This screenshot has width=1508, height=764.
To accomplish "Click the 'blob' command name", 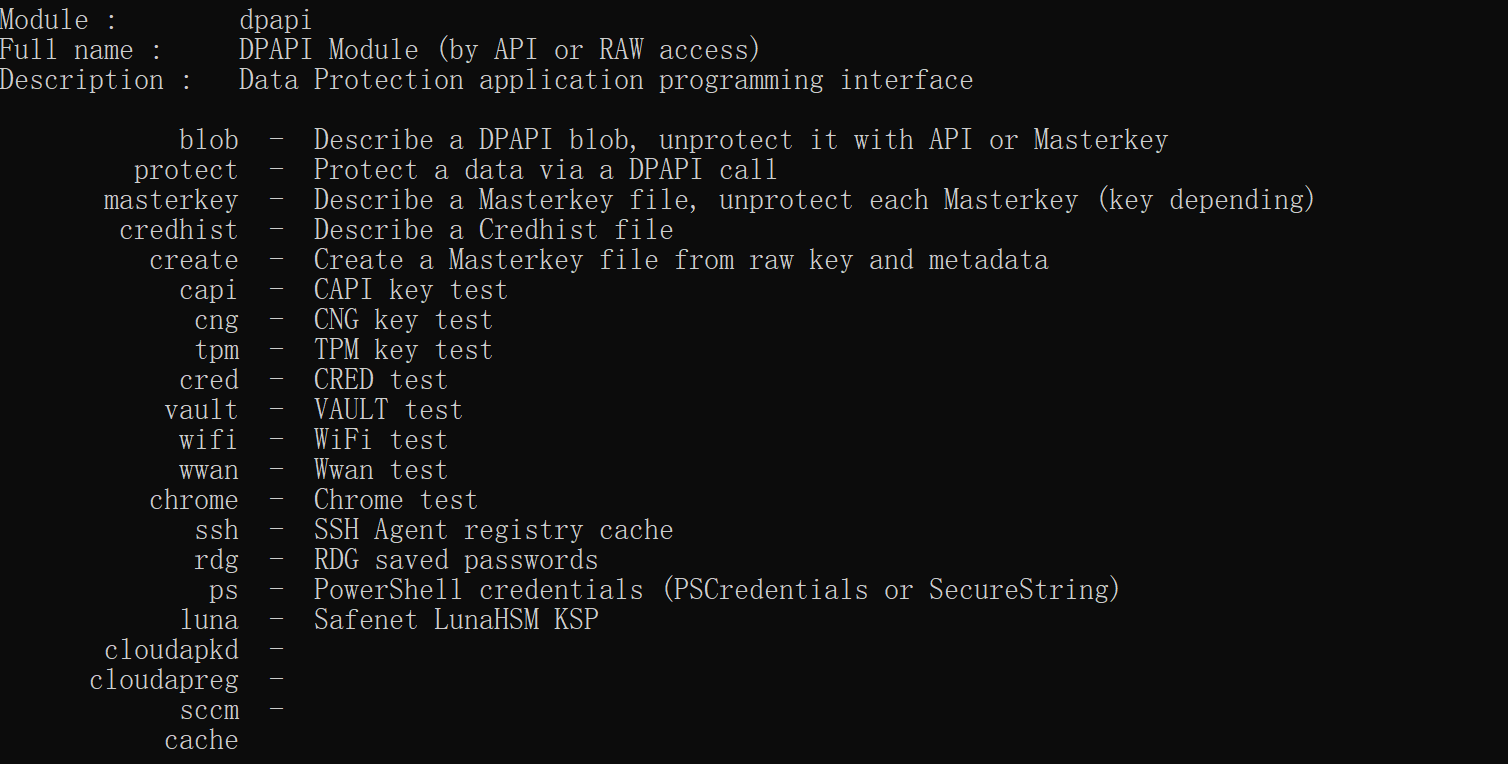I will coord(209,140).
